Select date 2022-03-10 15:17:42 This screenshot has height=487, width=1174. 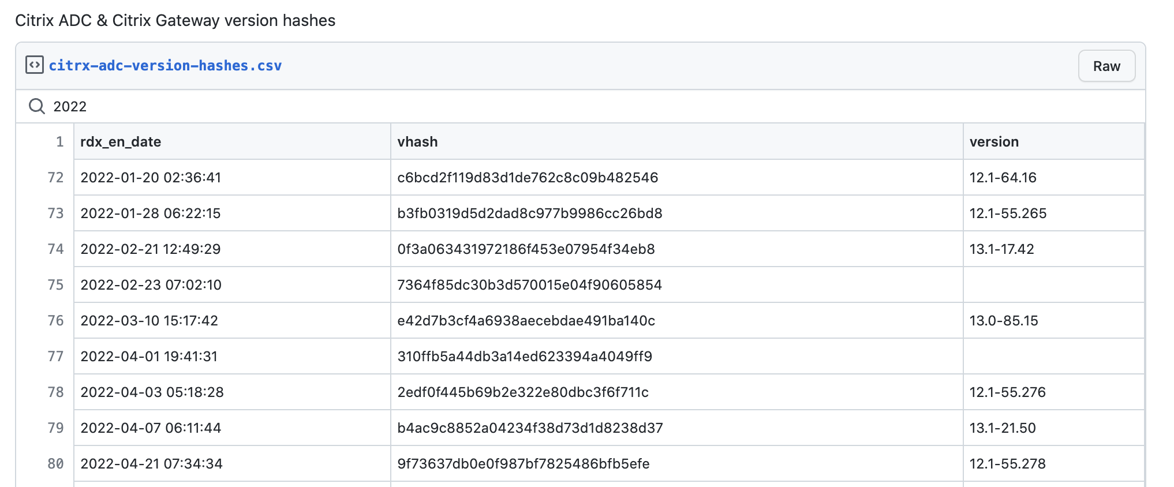(x=150, y=321)
